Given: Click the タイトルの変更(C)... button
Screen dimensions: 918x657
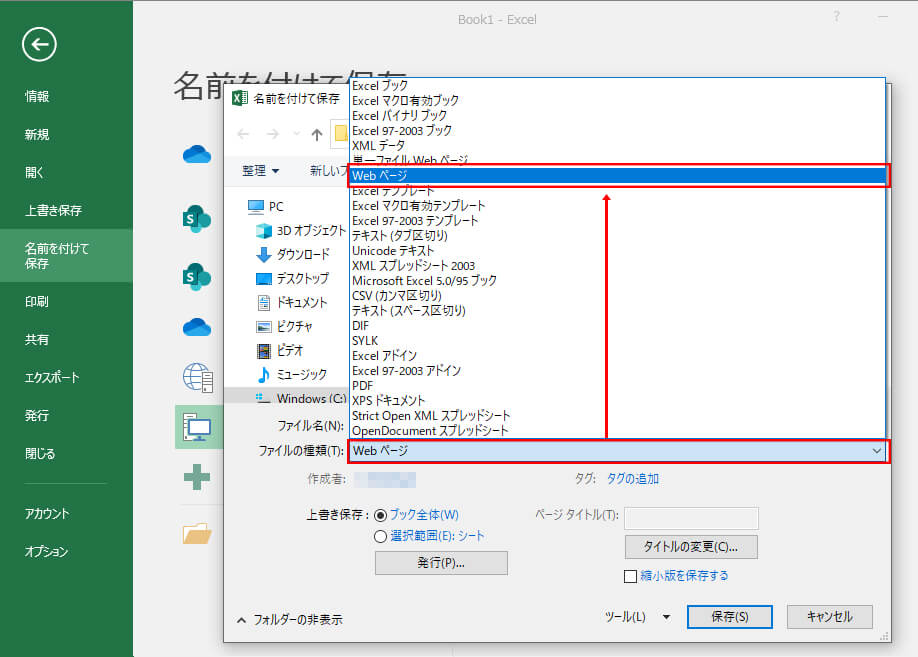Looking at the screenshot, I should coord(691,547).
